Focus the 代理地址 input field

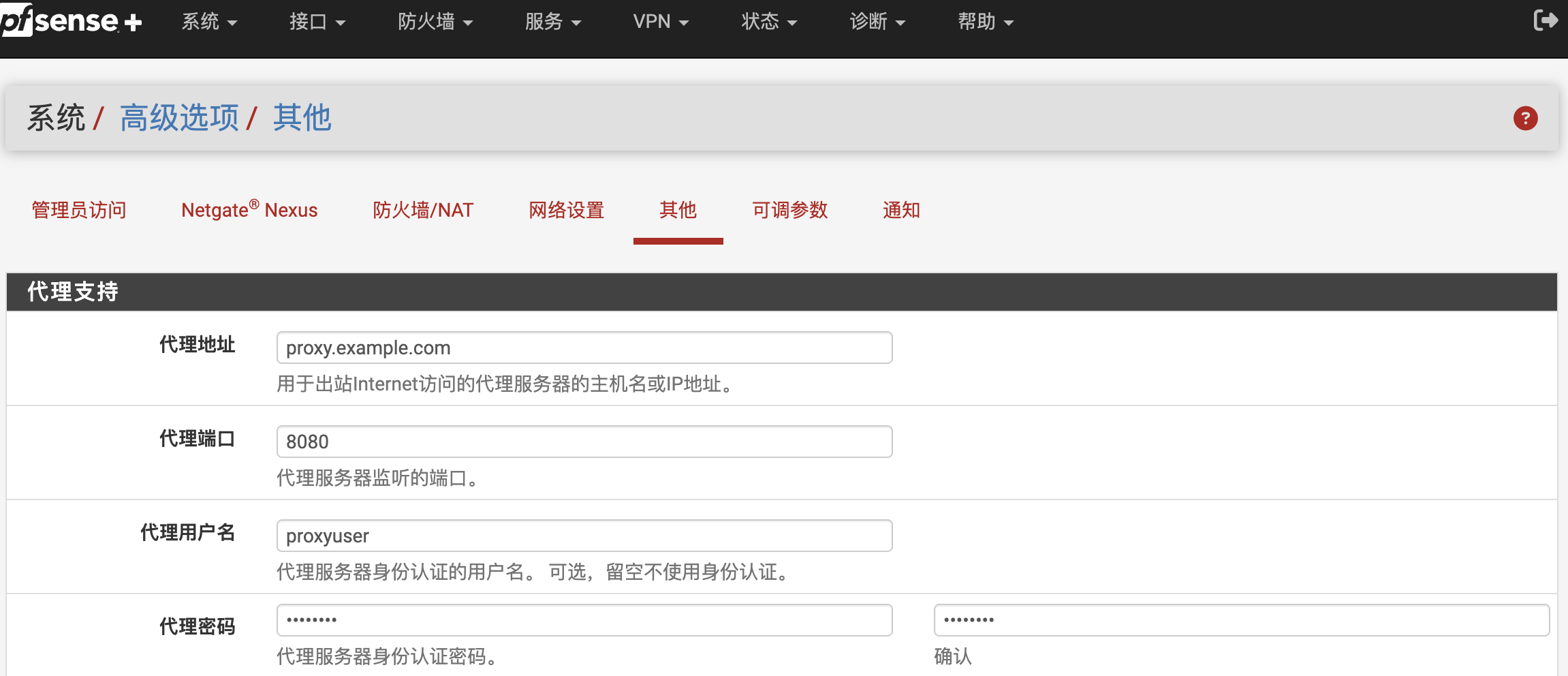(584, 348)
